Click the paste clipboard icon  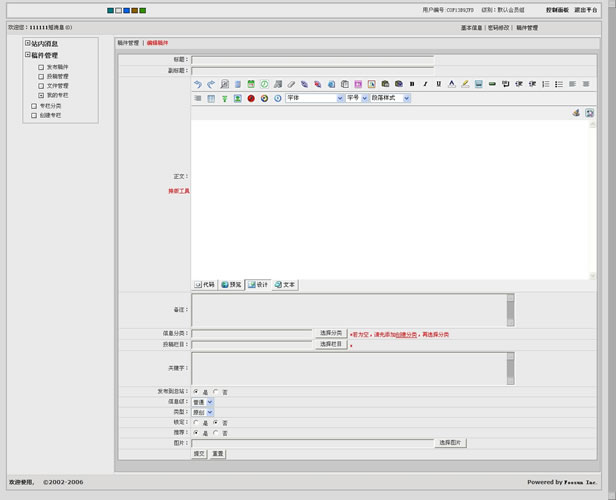coord(345,84)
